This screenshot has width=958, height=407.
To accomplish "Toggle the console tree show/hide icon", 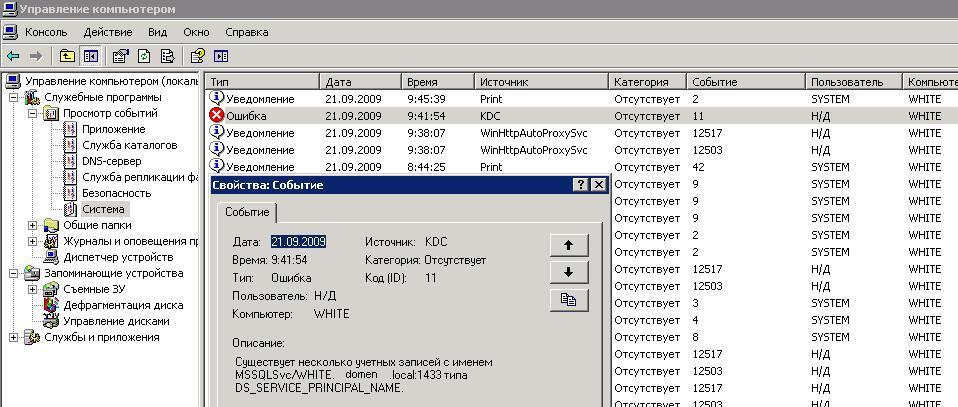I will pyautogui.click(x=90, y=56).
